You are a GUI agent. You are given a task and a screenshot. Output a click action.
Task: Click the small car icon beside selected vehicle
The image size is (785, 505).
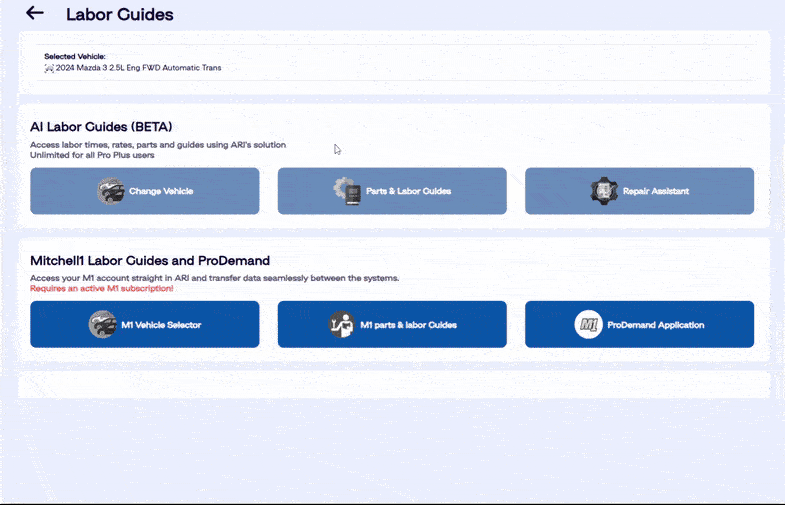[x=49, y=68]
